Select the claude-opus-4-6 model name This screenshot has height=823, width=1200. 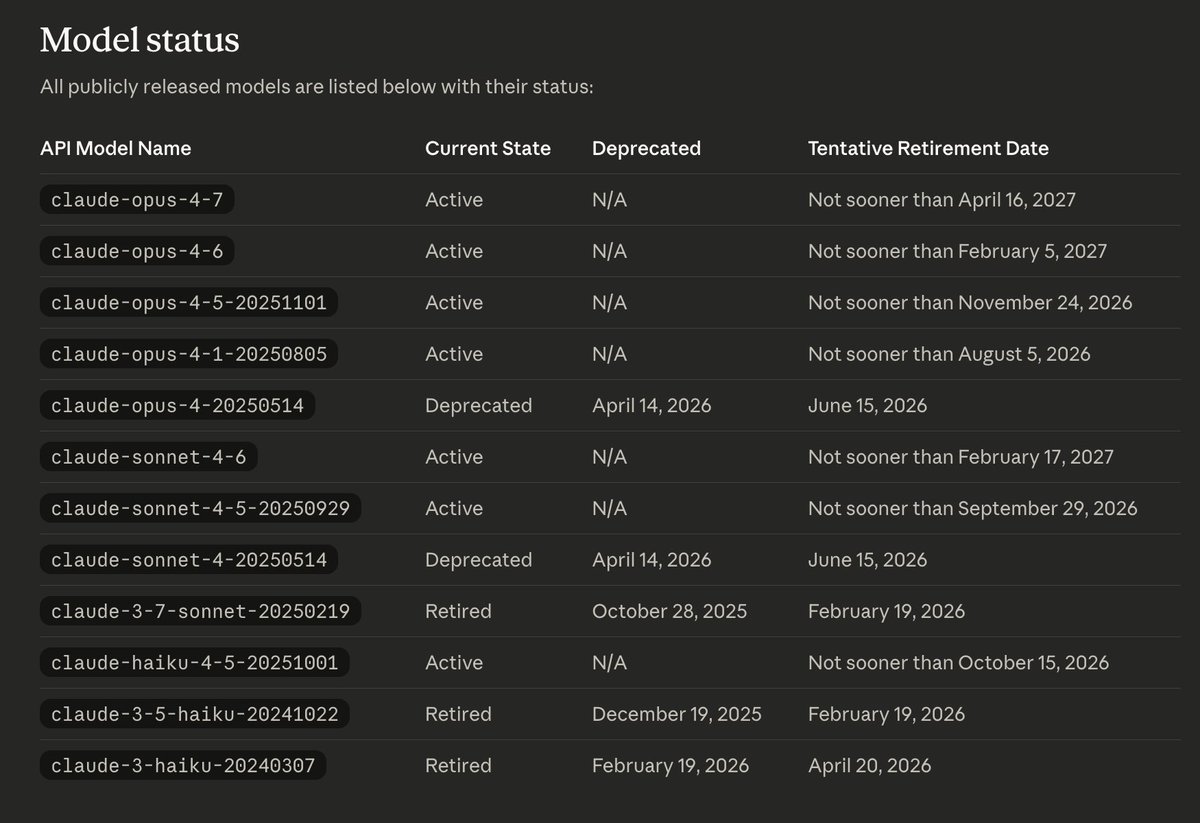(137, 251)
